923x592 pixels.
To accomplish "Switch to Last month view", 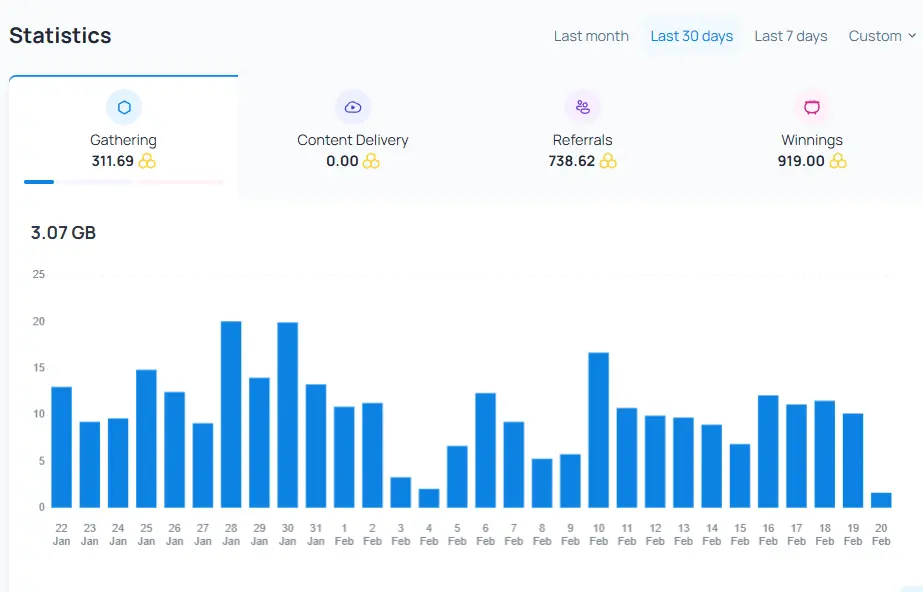I will tap(591, 36).
